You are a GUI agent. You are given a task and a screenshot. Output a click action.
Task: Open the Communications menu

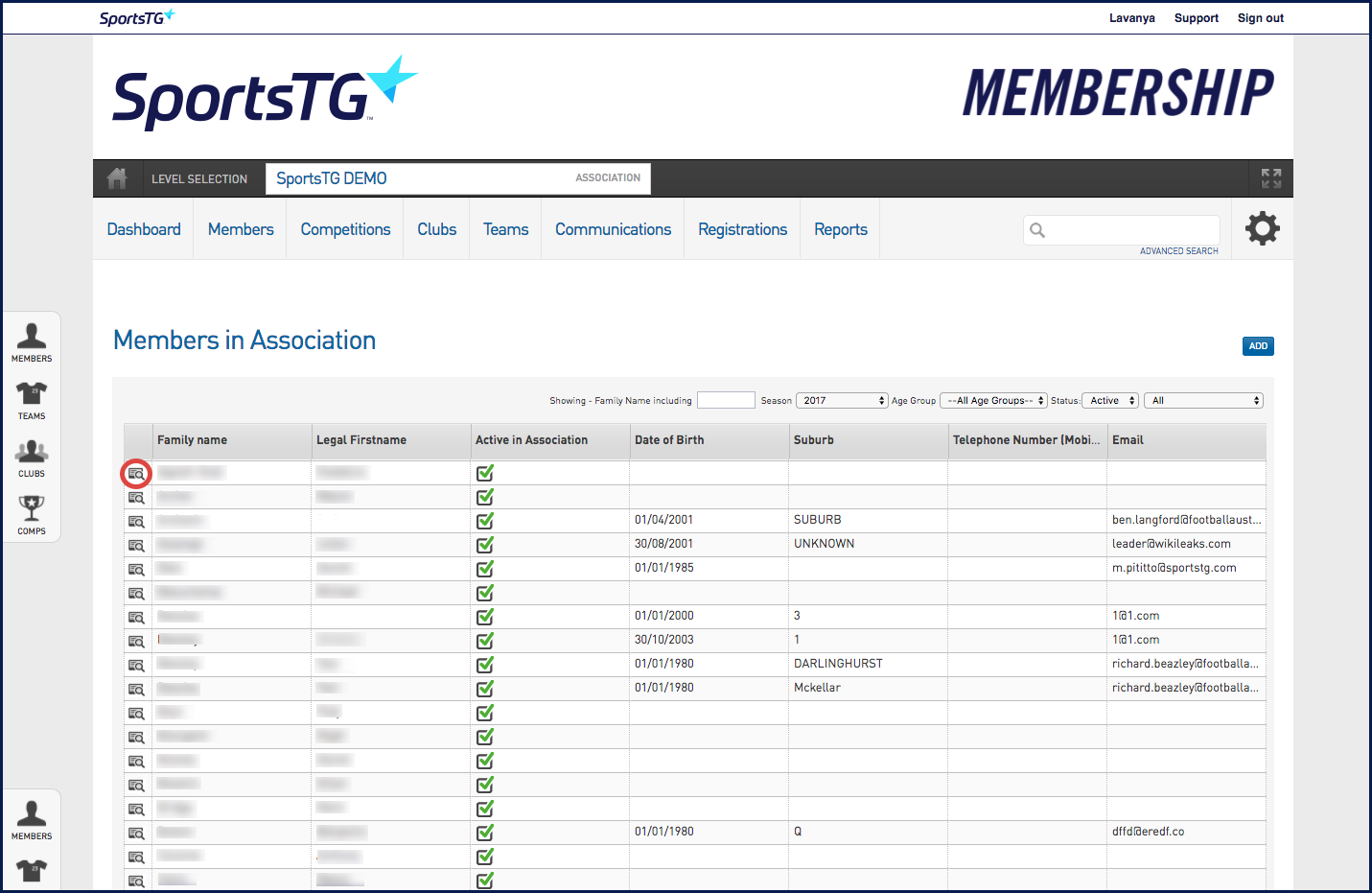[x=613, y=229]
